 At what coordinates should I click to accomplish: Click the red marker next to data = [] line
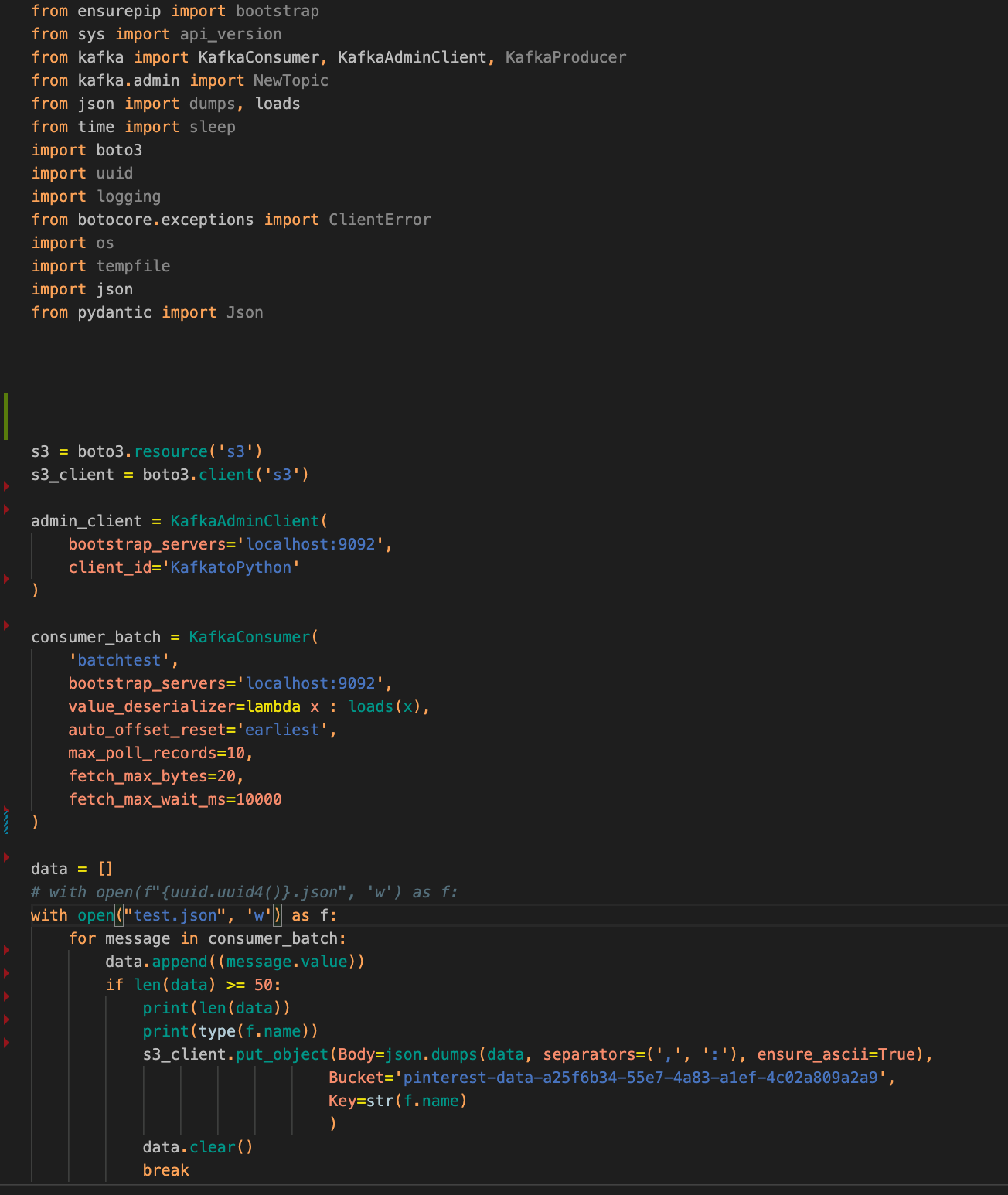(6, 856)
